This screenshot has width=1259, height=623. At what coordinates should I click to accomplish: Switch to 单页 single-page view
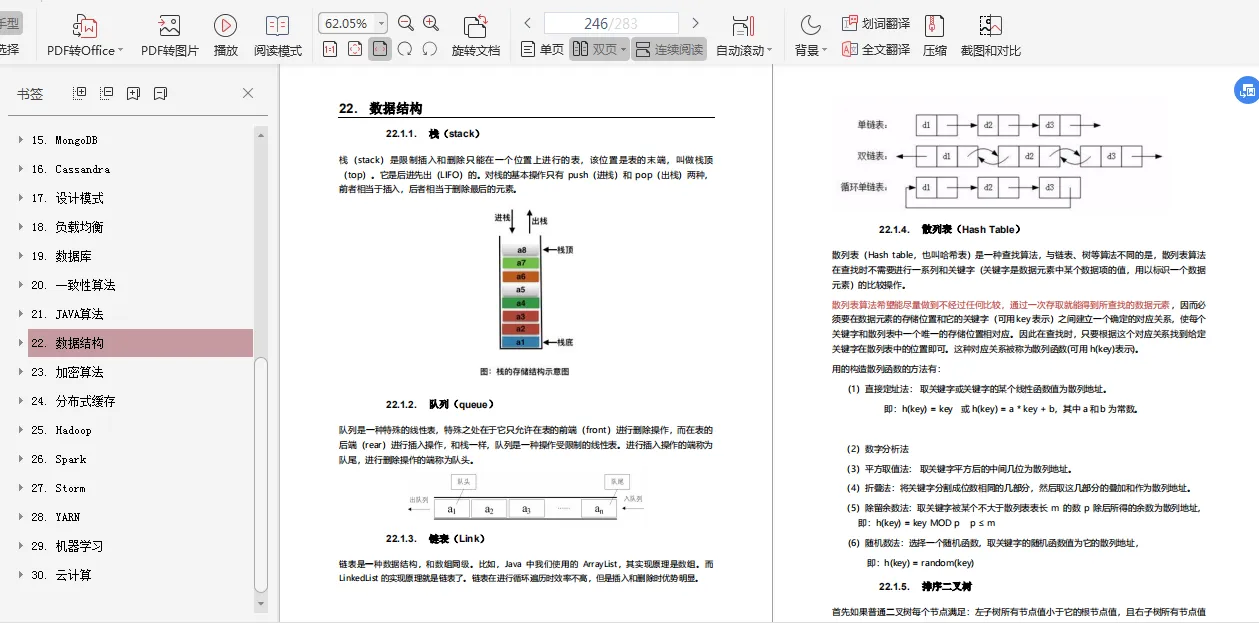542,49
